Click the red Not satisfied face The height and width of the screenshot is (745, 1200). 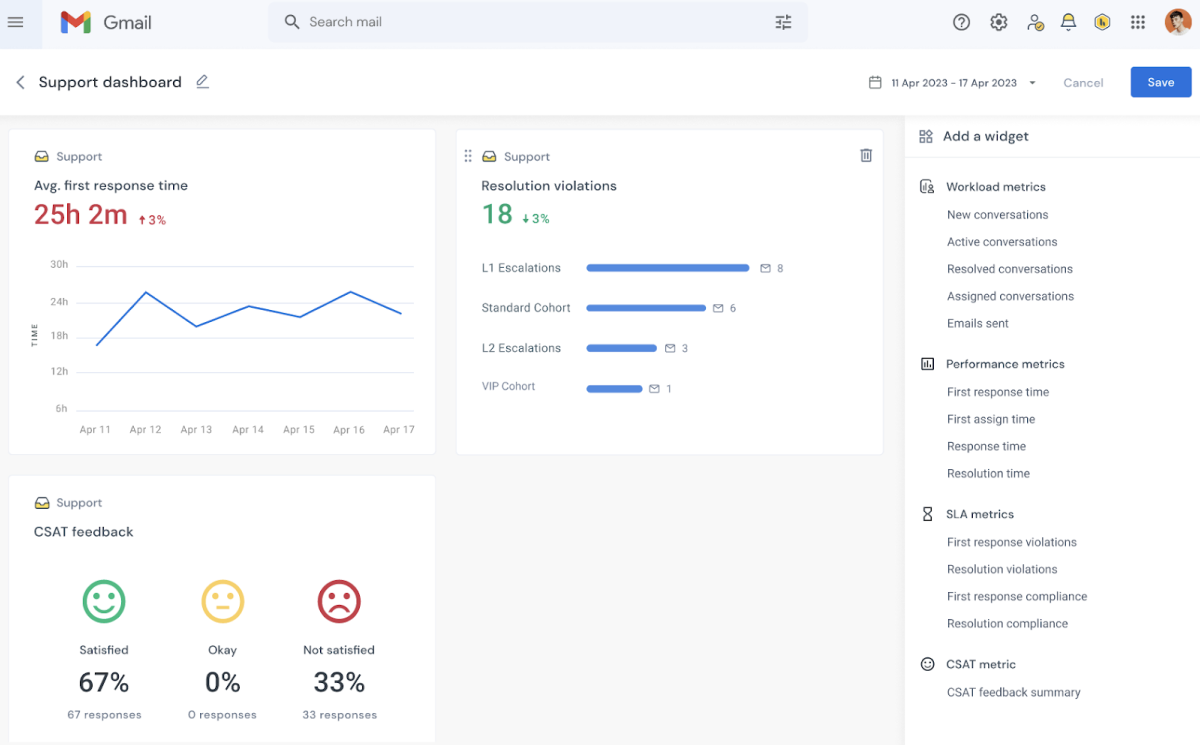[x=339, y=601]
